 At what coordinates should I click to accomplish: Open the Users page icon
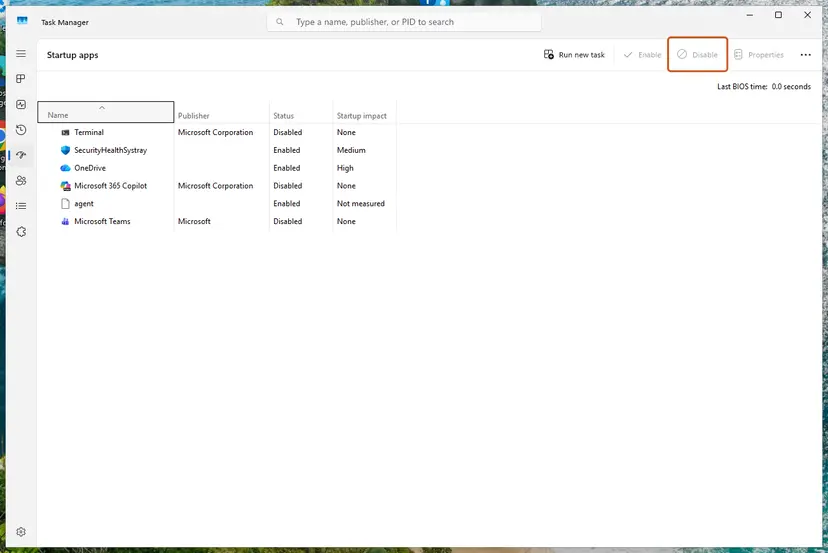click(21, 181)
